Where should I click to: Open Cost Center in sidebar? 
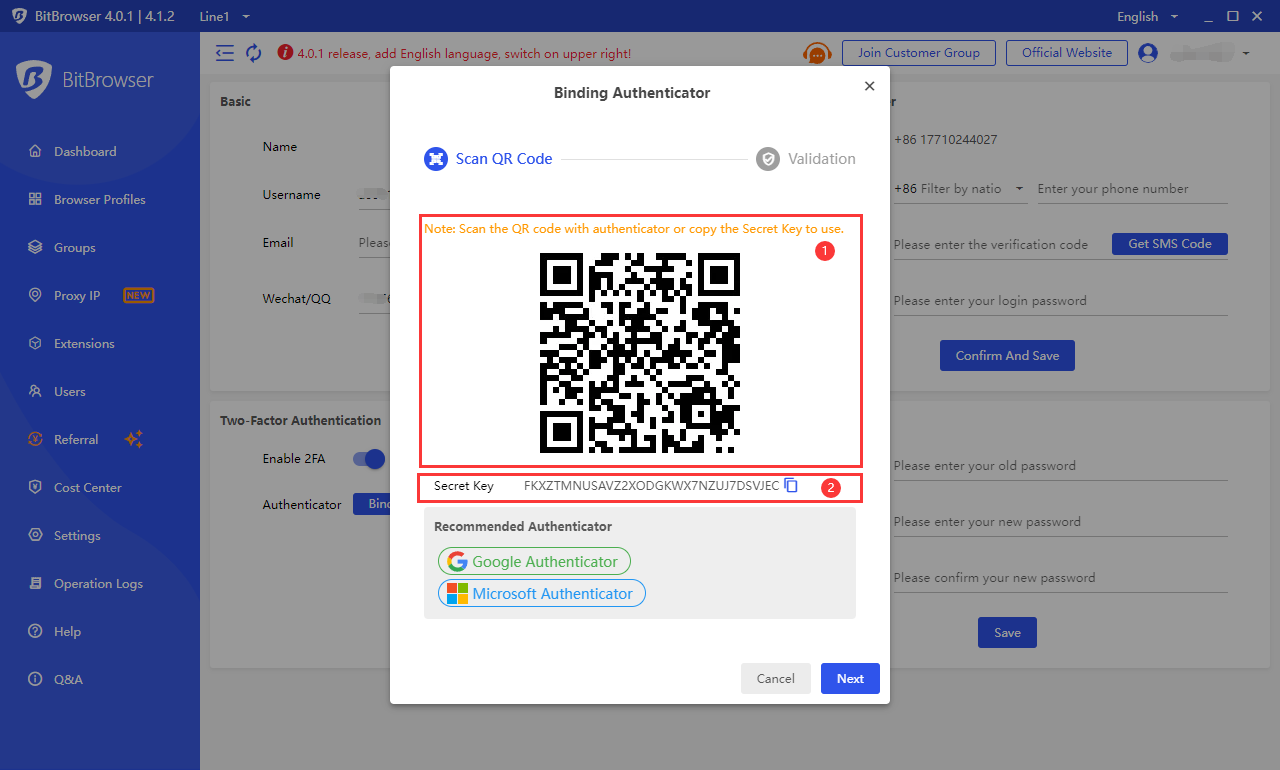[87, 487]
